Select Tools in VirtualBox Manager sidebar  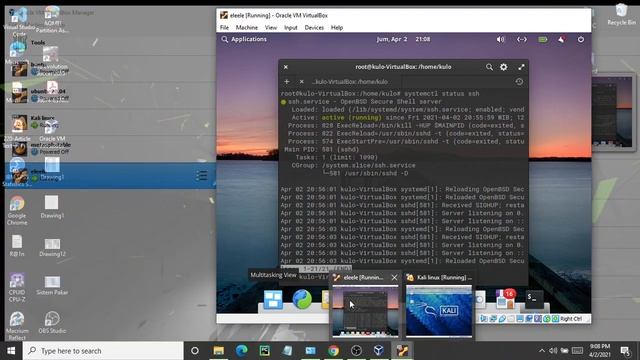click(x=38, y=42)
